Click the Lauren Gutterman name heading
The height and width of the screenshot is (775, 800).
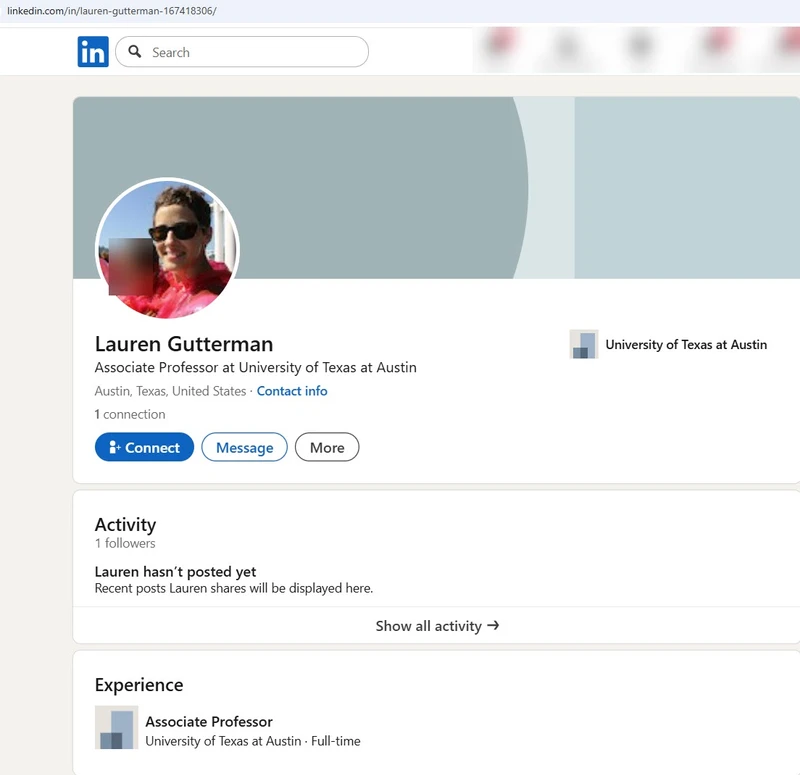click(x=184, y=344)
